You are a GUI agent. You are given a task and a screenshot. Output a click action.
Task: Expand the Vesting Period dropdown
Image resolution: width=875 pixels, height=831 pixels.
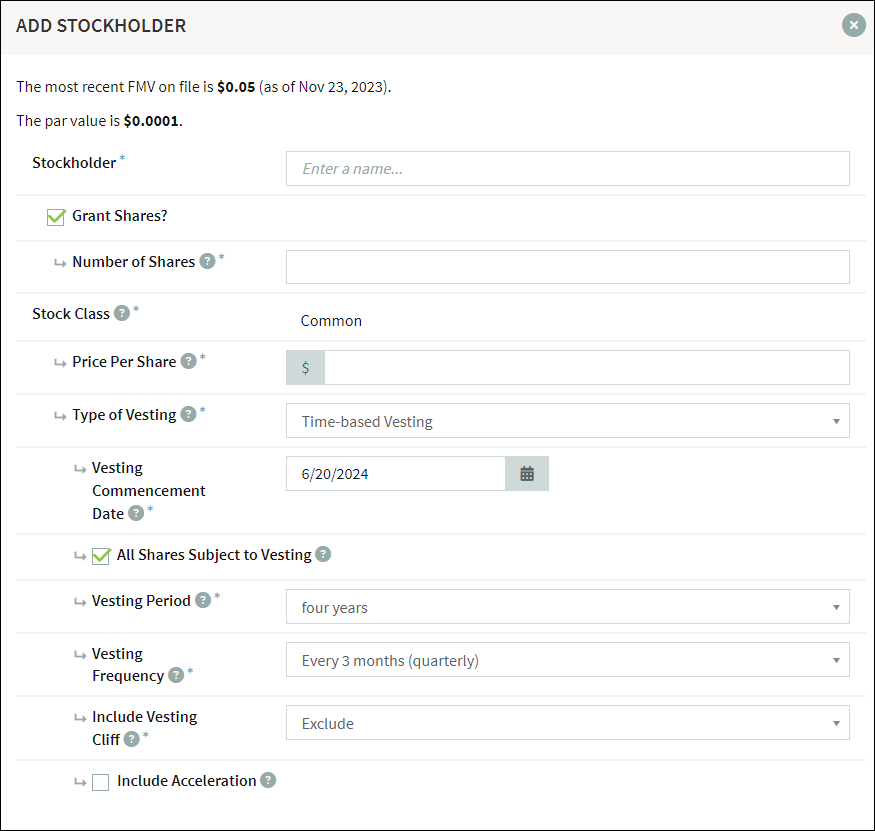567,607
